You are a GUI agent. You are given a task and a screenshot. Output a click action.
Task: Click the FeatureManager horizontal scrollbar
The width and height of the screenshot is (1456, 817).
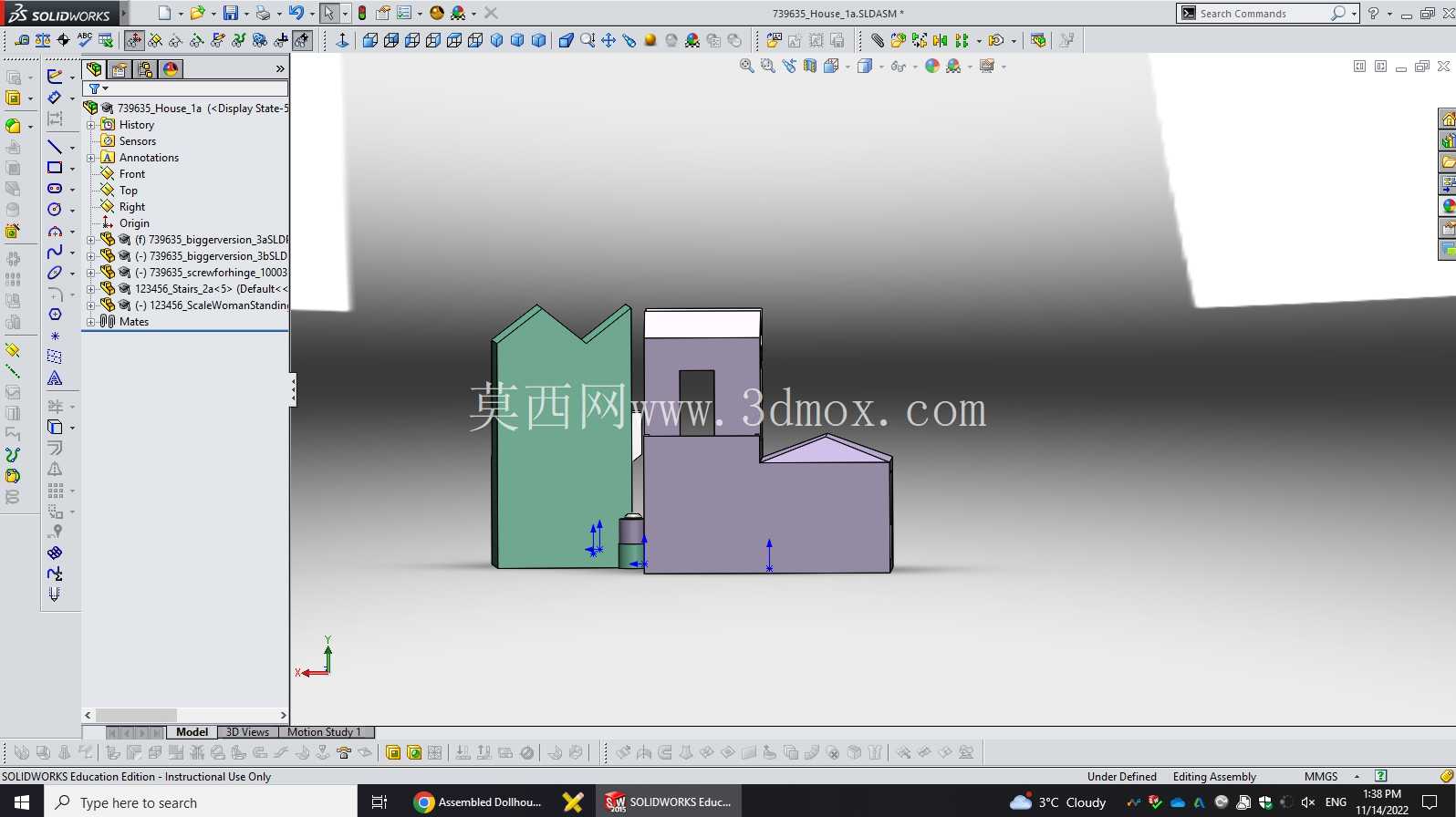[187, 716]
